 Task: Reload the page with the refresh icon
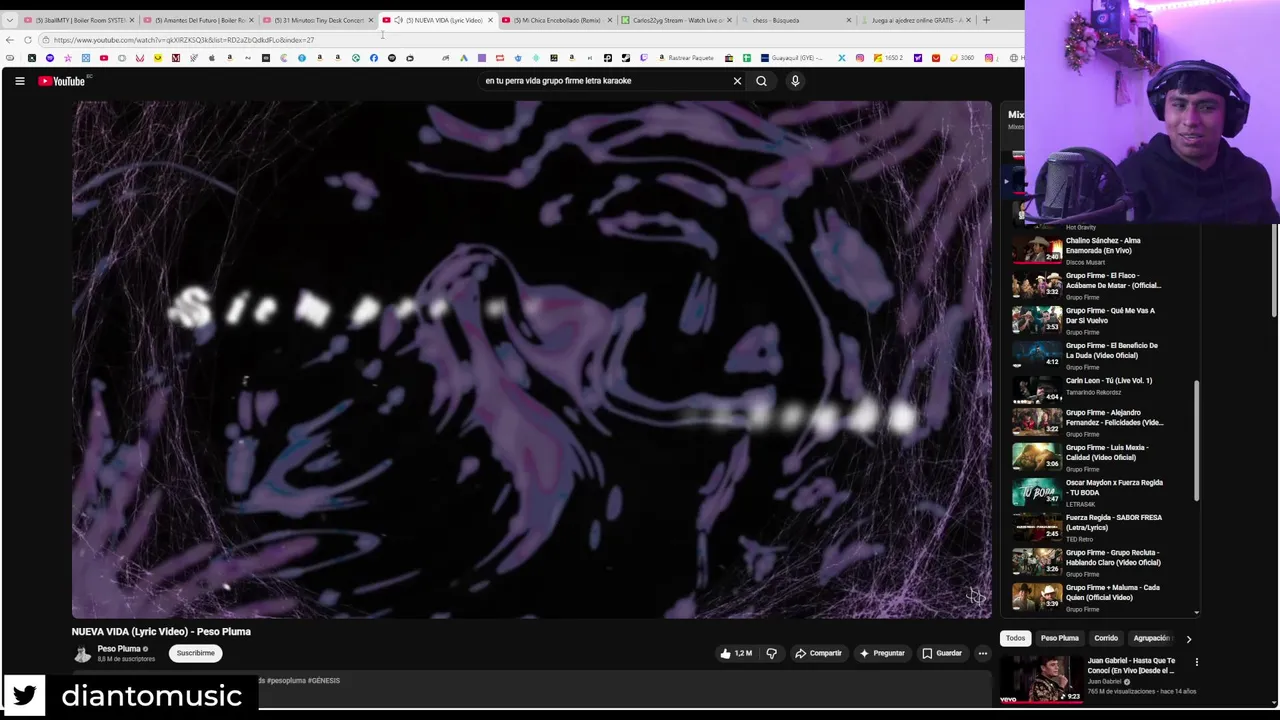[28, 40]
